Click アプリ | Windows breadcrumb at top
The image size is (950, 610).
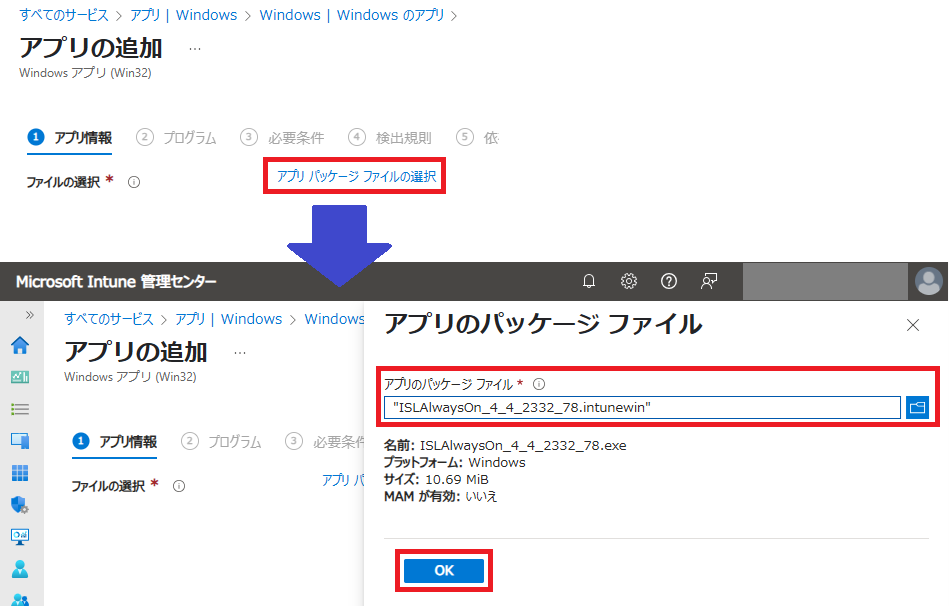(184, 15)
